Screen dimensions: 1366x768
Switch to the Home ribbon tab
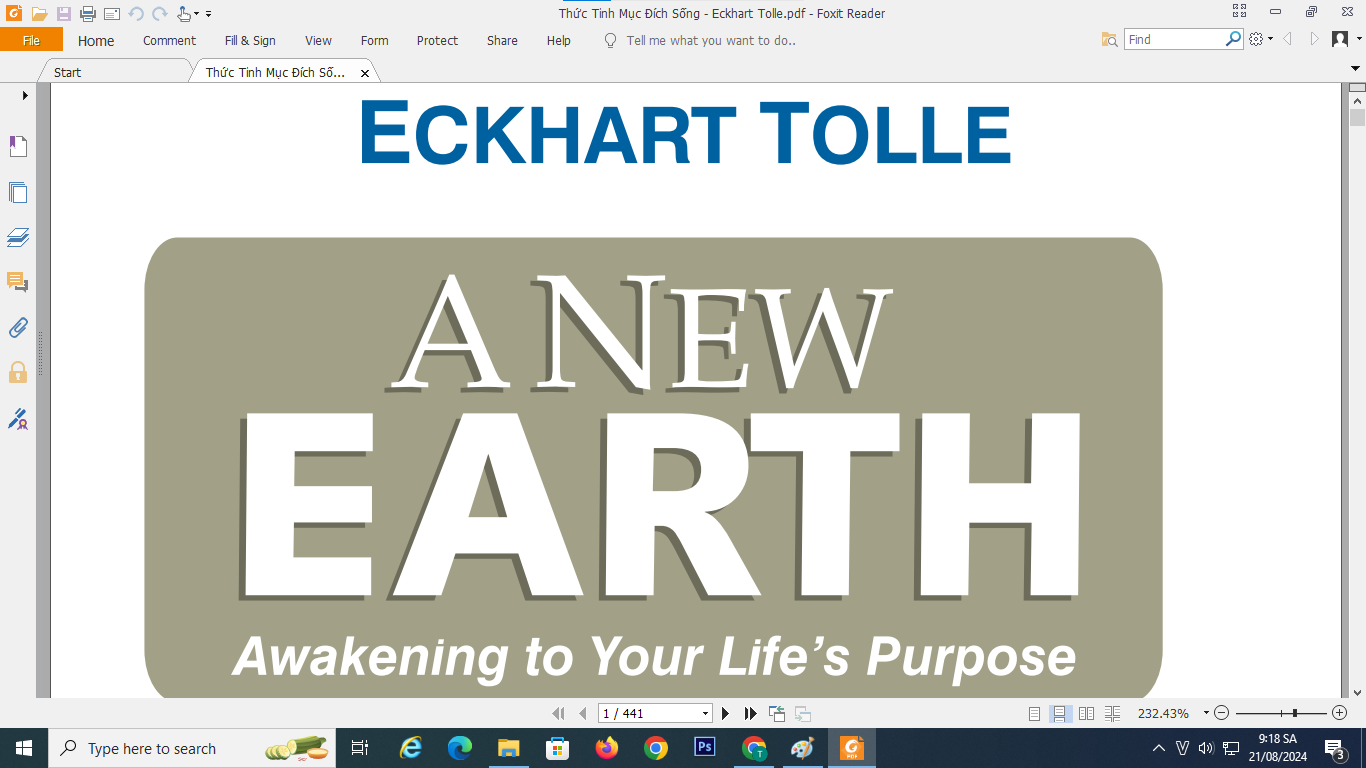[x=96, y=40]
